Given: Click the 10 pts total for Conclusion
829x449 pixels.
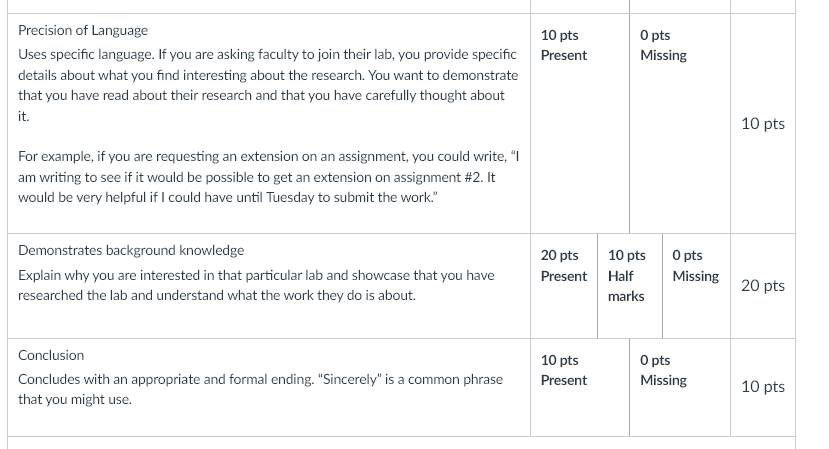Looking at the screenshot, I should [x=762, y=387].
